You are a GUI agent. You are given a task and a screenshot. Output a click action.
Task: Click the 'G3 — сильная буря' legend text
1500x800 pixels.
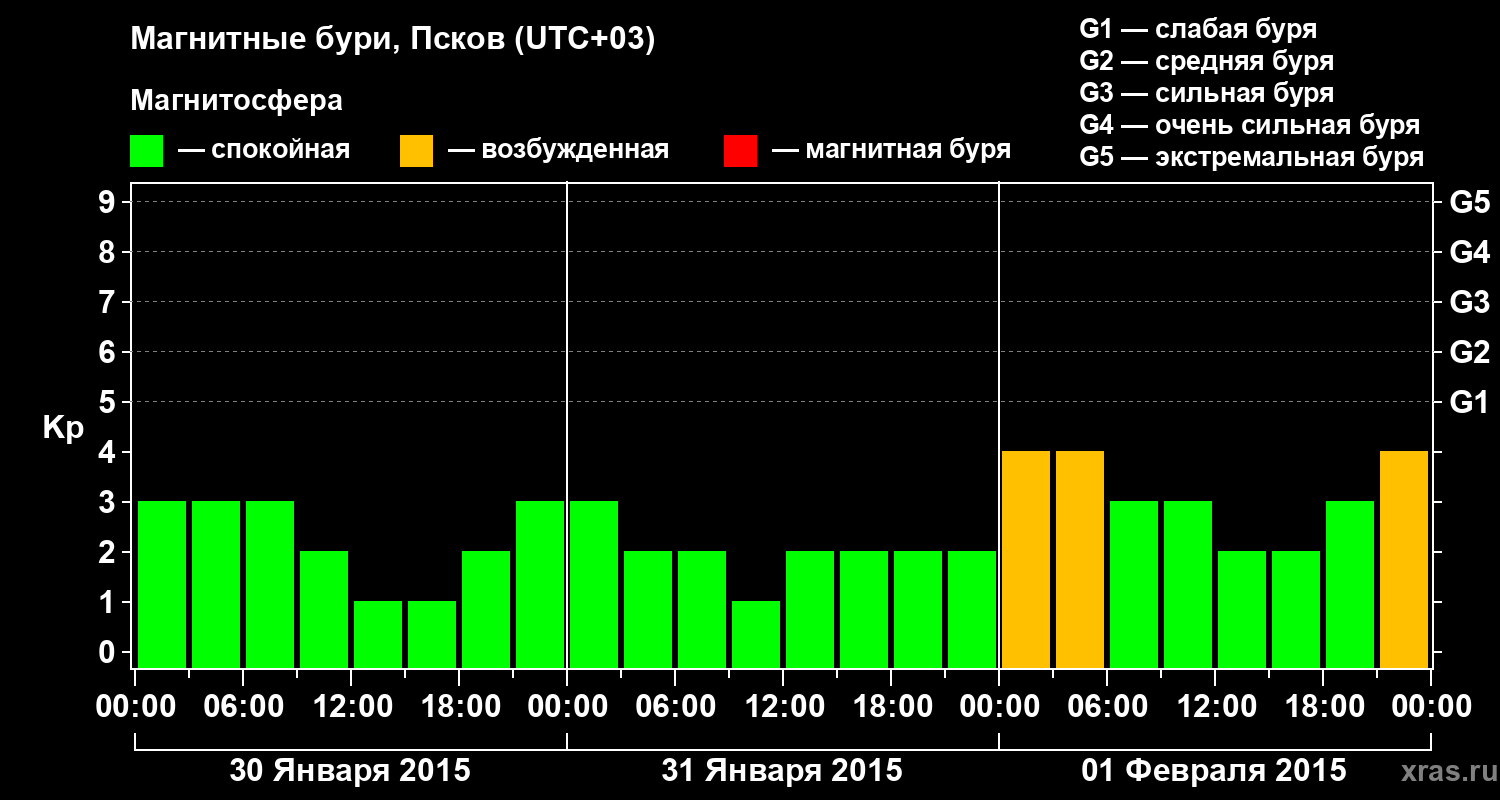click(x=1206, y=93)
